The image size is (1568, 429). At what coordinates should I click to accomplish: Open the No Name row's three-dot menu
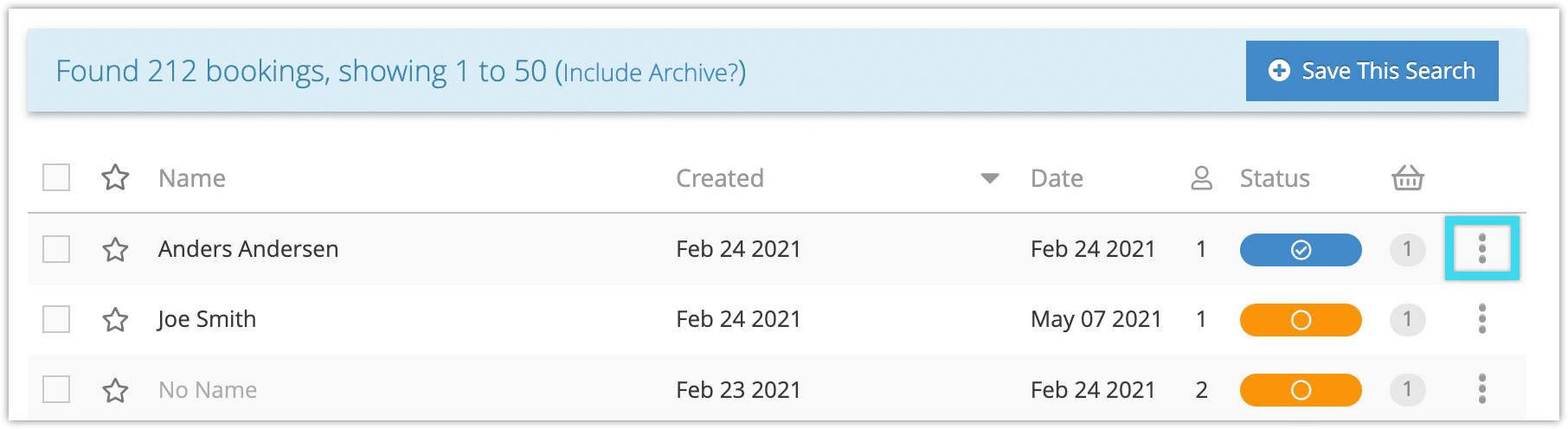point(1482,389)
